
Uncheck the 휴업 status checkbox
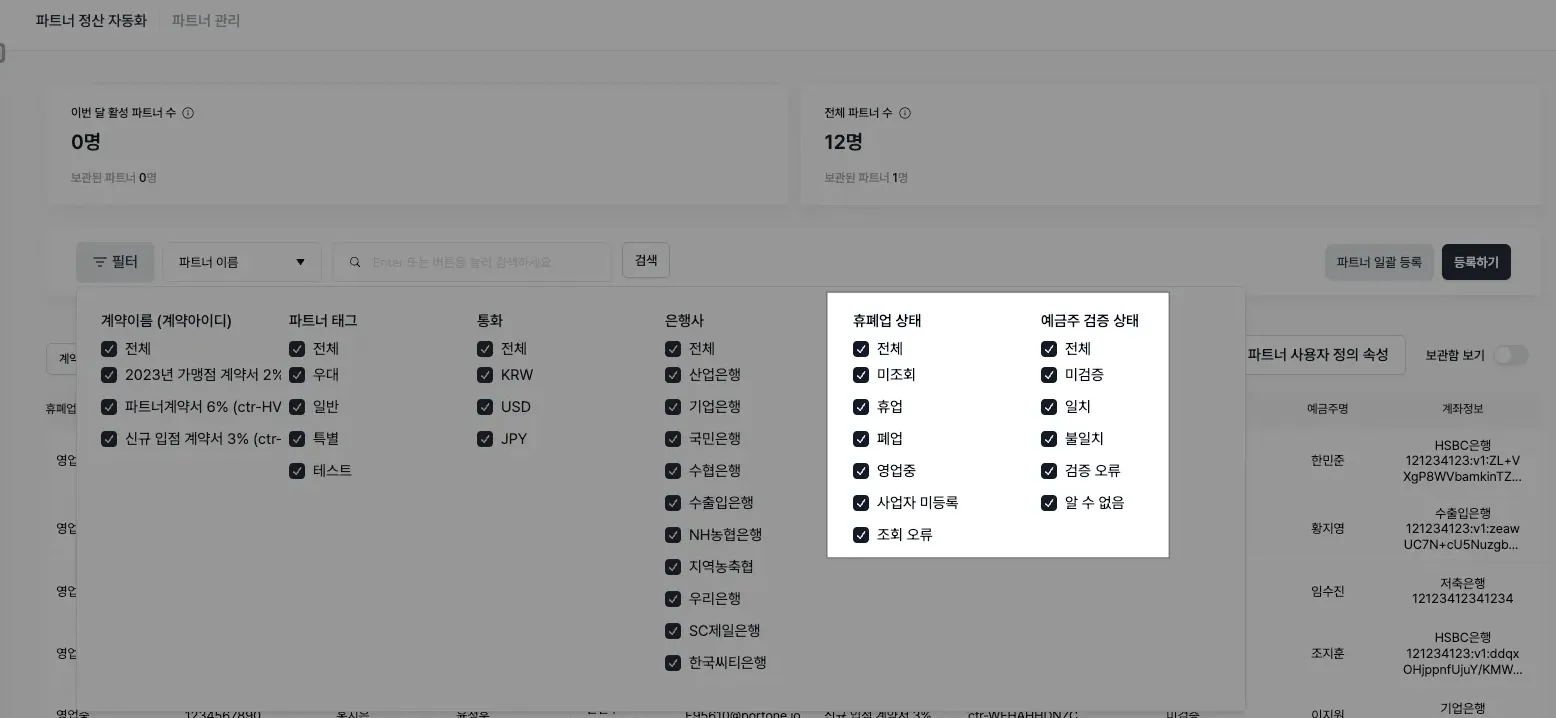coord(861,407)
